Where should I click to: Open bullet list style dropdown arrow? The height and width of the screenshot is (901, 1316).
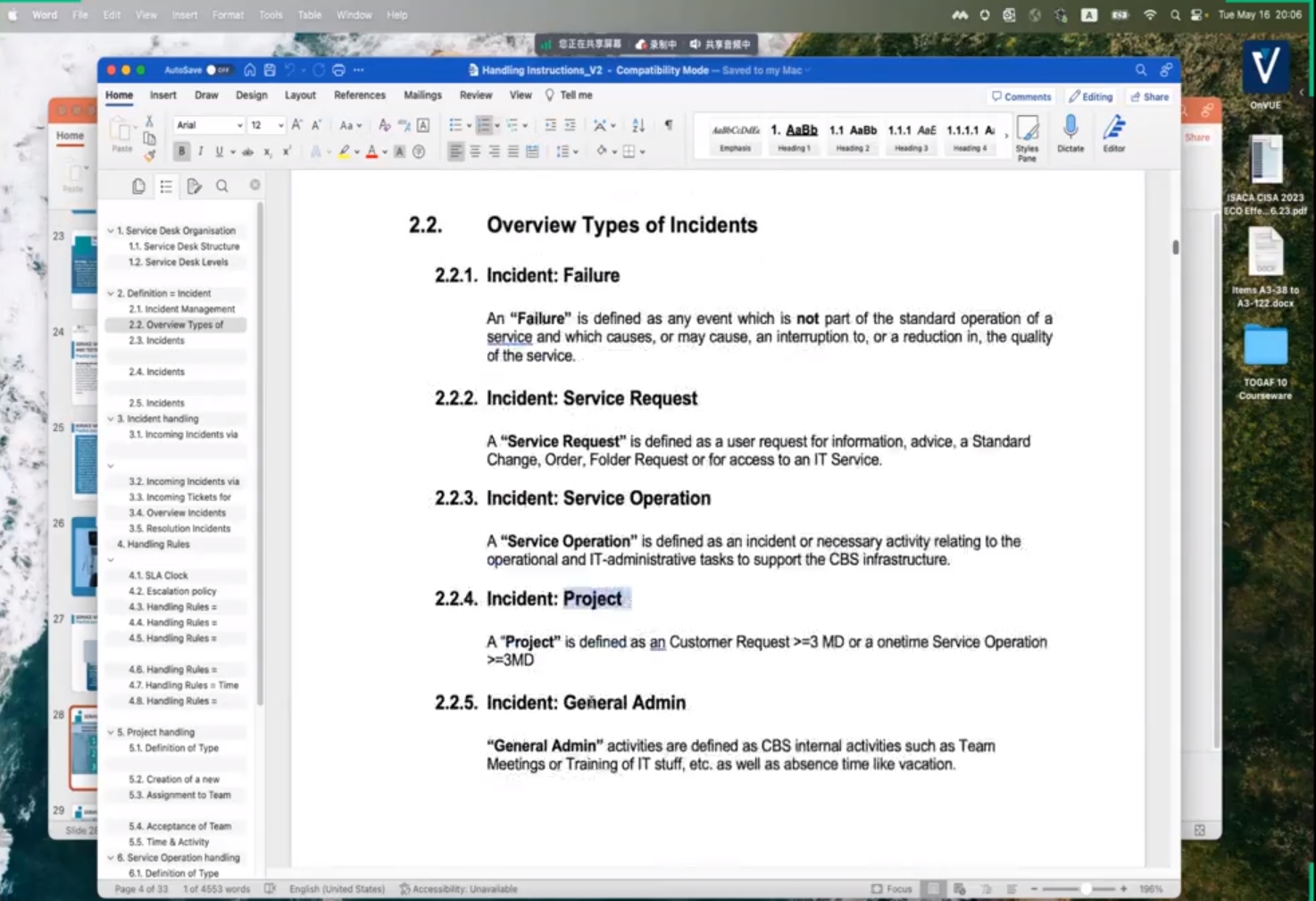pos(469,126)
